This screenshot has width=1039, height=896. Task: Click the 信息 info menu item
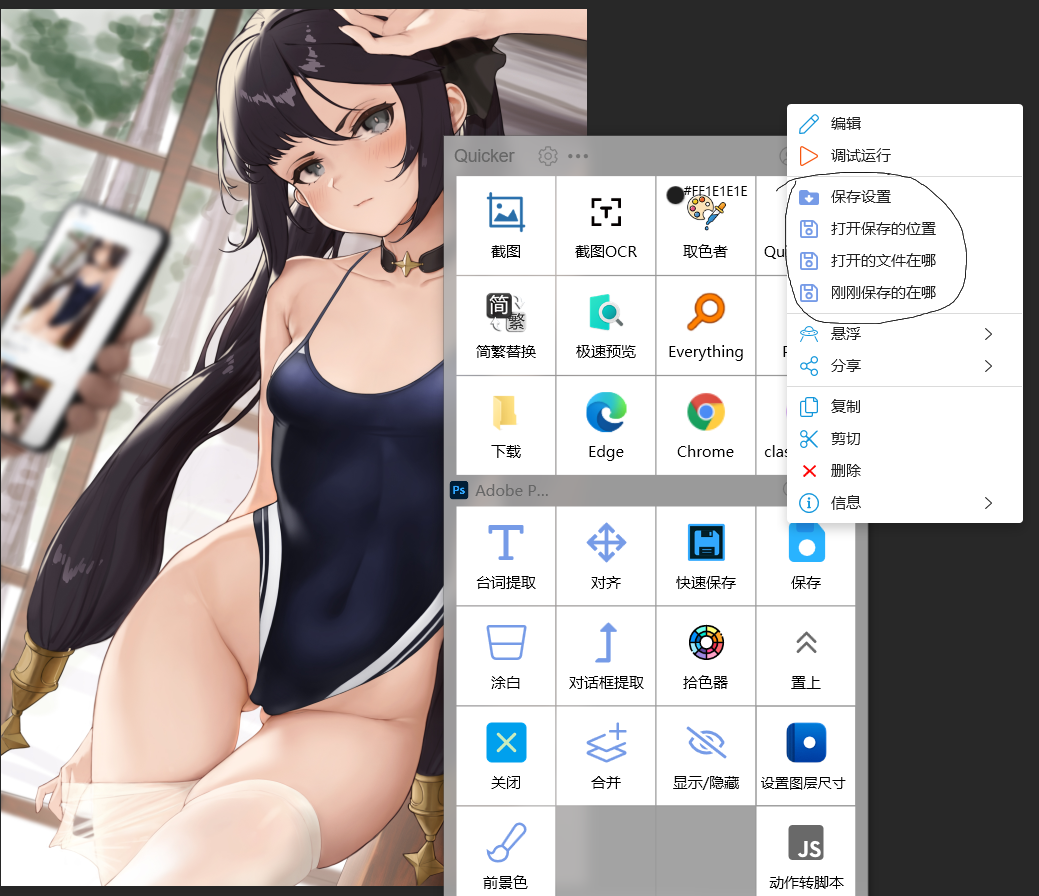point(904,503)
